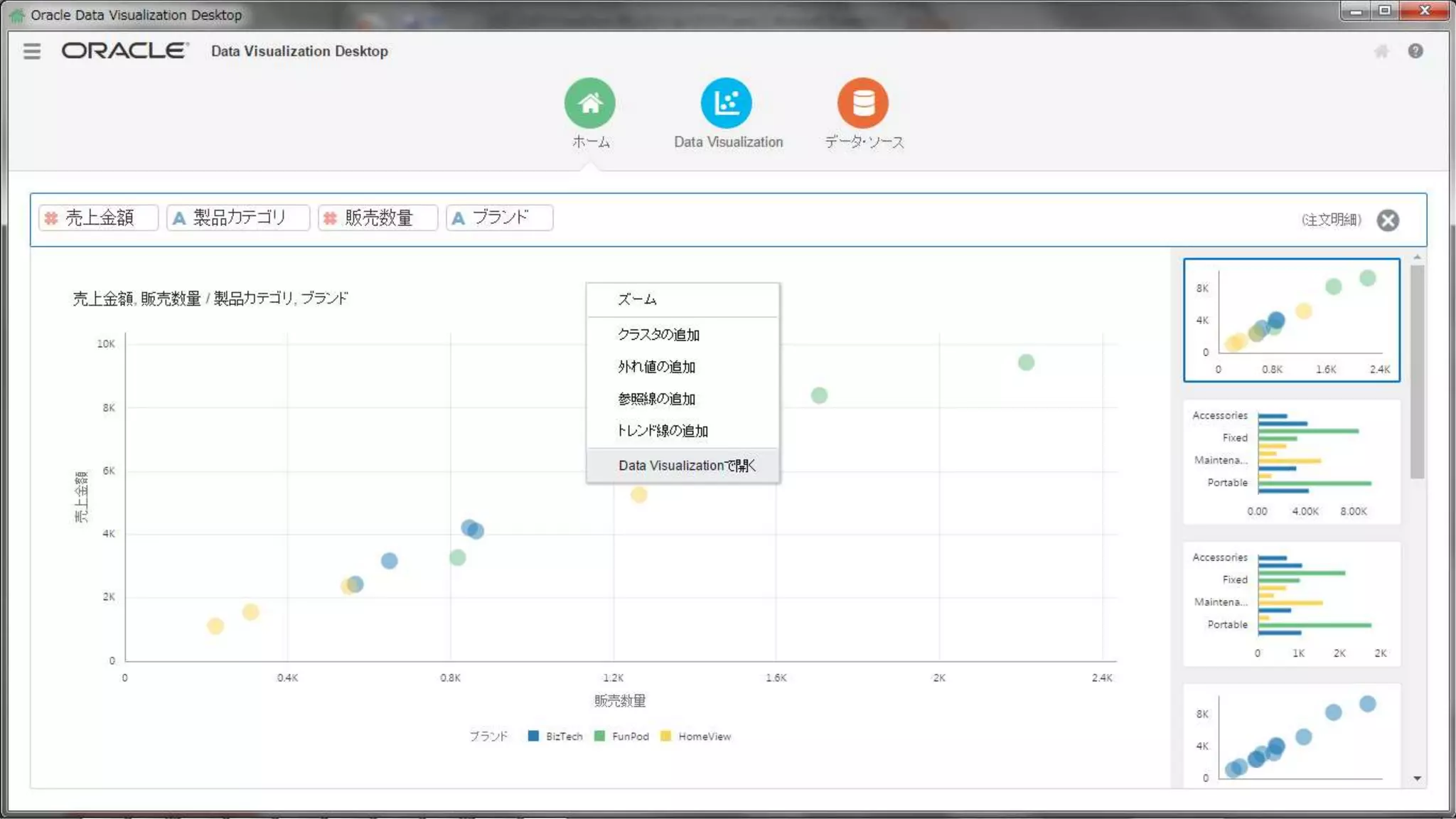Choose 外れ値の追加 in the context menu
This screenshot has height=819, width=1456.
coord(656,367)
